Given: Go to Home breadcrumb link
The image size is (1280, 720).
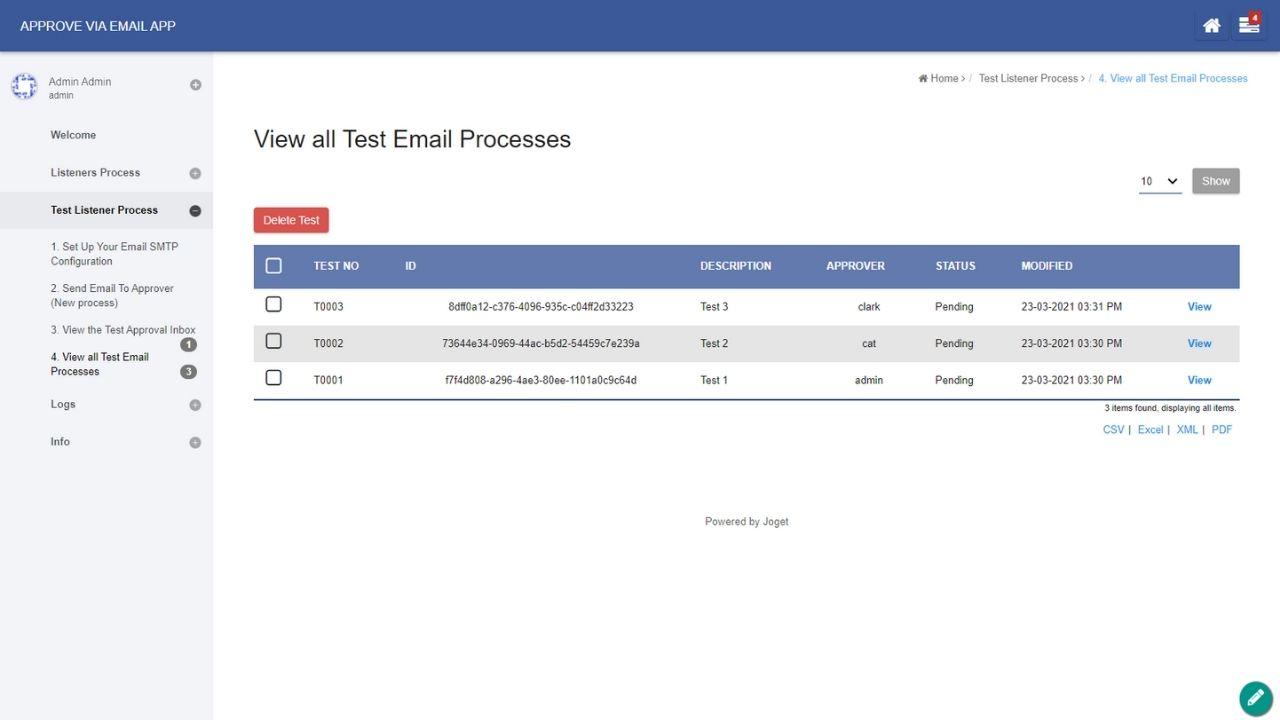Looking at the screenshot, I should coord(939,78).
